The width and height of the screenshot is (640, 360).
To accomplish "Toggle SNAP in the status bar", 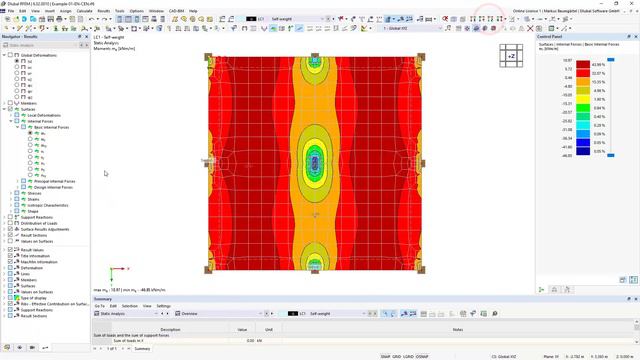I will pos(385,356).
